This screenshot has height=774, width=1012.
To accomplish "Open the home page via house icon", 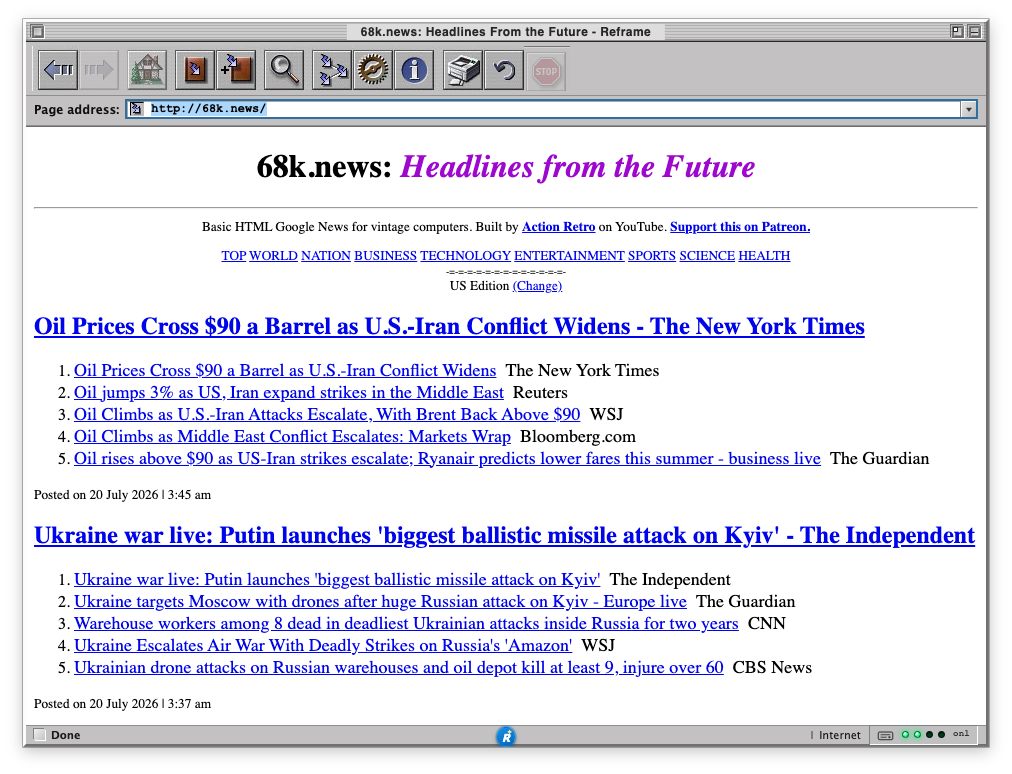I will click(147, 70).
